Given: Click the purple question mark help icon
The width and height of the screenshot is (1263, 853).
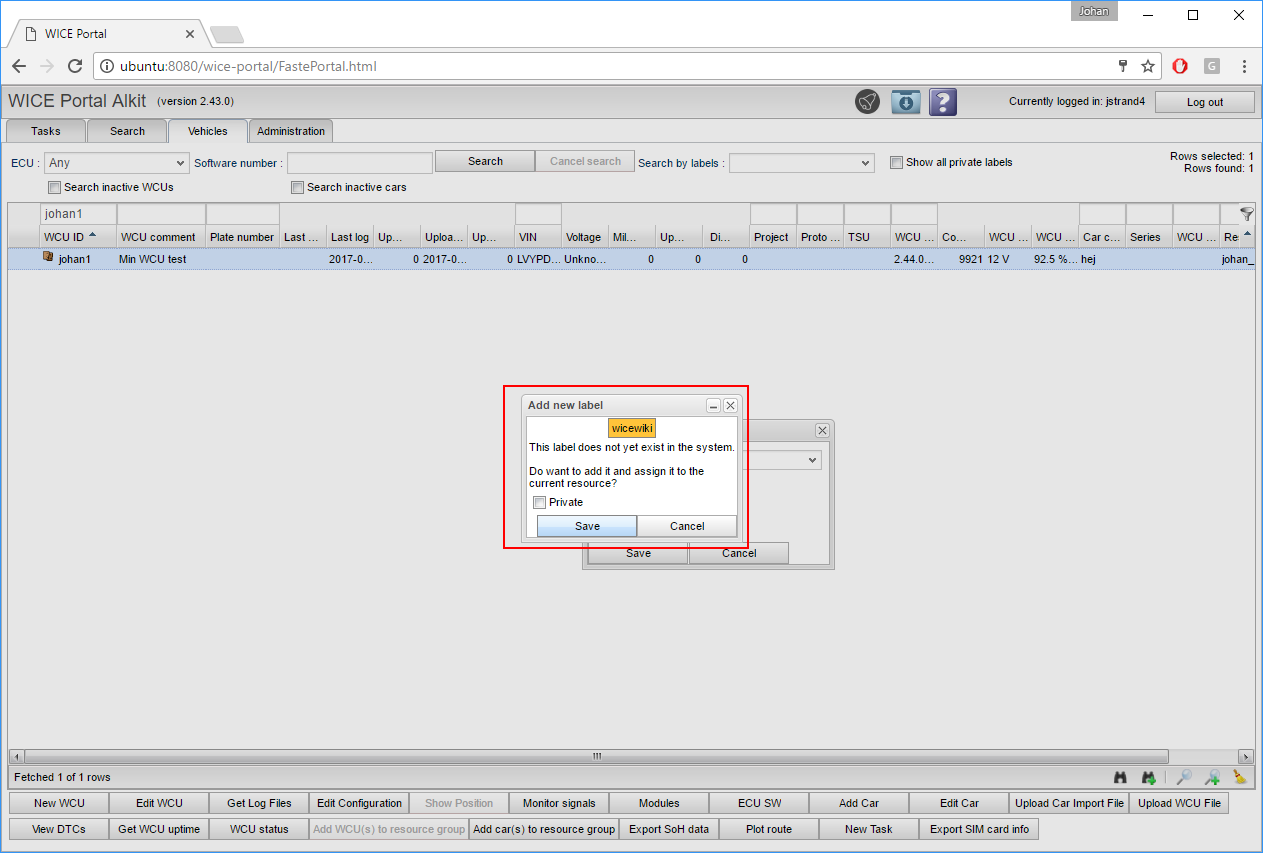Looking at the screenshot, I should point(943,102).
